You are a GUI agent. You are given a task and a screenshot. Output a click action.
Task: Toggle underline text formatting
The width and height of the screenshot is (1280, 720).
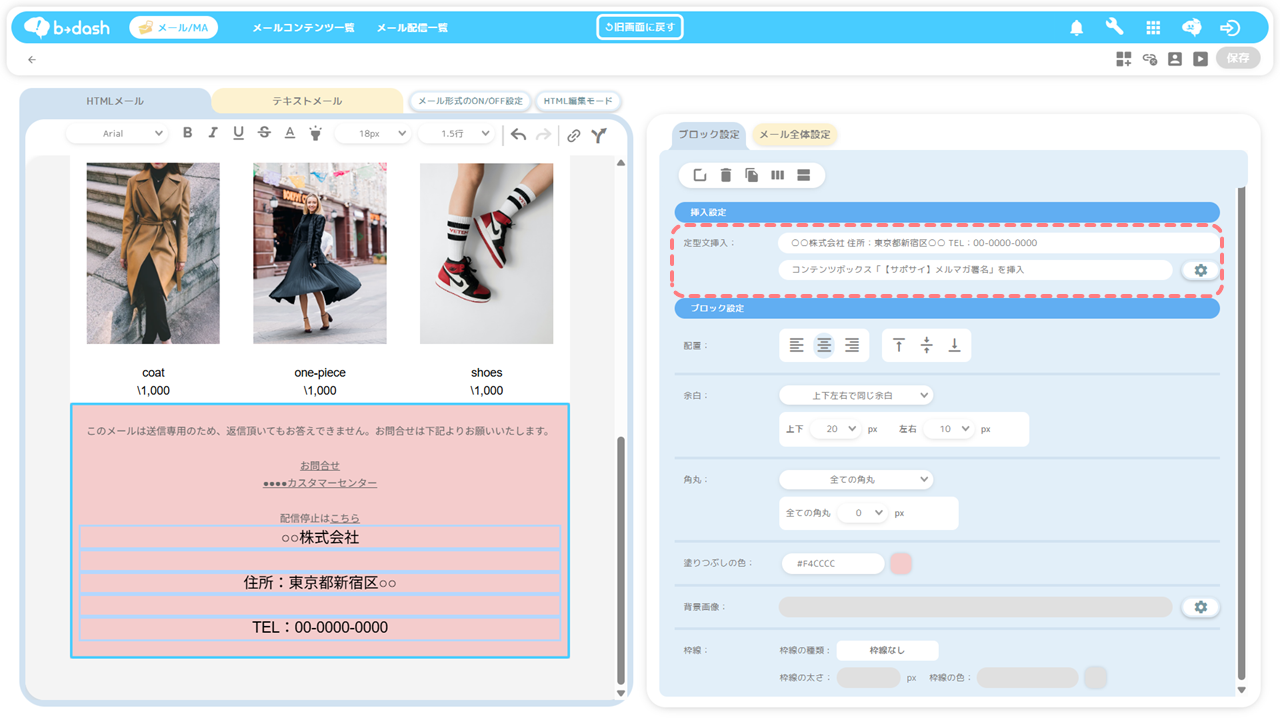point(238,133)
